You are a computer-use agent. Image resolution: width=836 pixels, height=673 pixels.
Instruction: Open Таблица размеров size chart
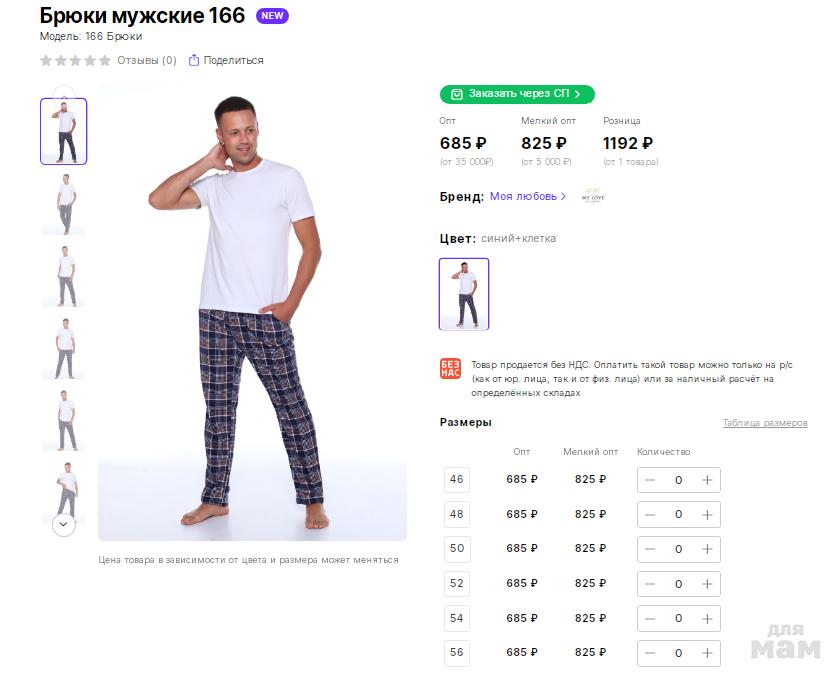coord(765,423)
